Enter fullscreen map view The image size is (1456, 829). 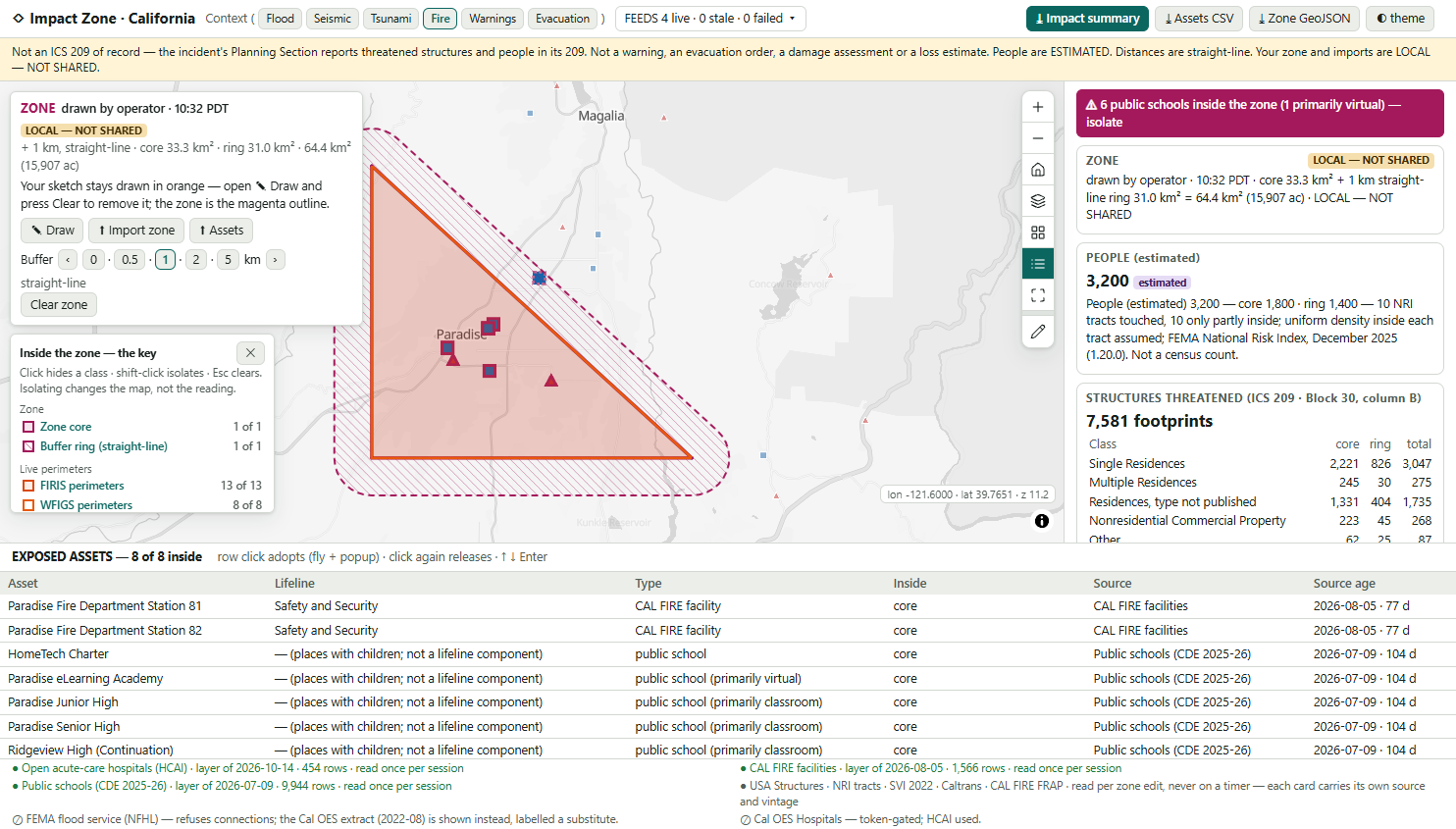(x=1038, y=295)
